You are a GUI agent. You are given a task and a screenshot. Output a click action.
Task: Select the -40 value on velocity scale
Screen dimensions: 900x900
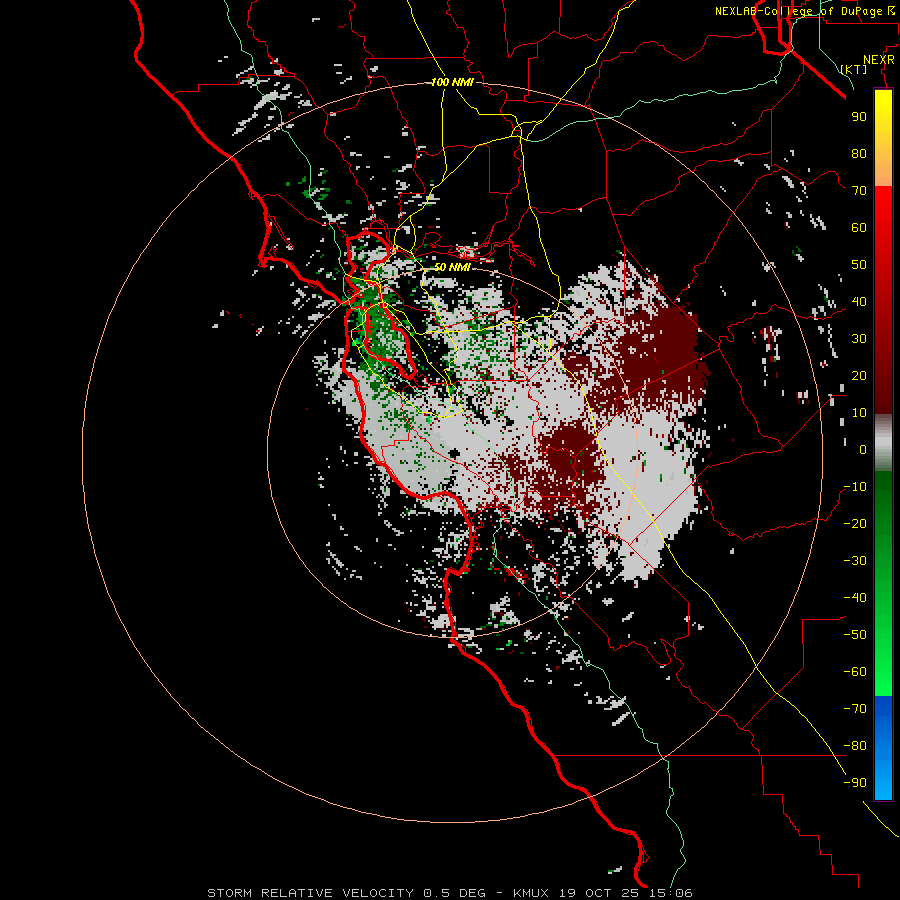click(855, 598)
